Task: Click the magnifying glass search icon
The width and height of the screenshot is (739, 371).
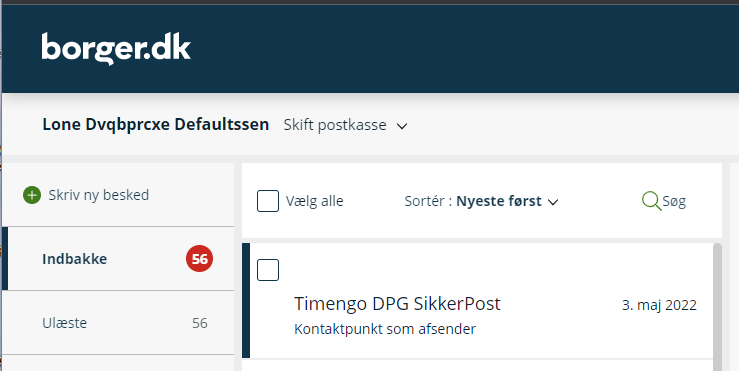Action: [x=651, y=201]
